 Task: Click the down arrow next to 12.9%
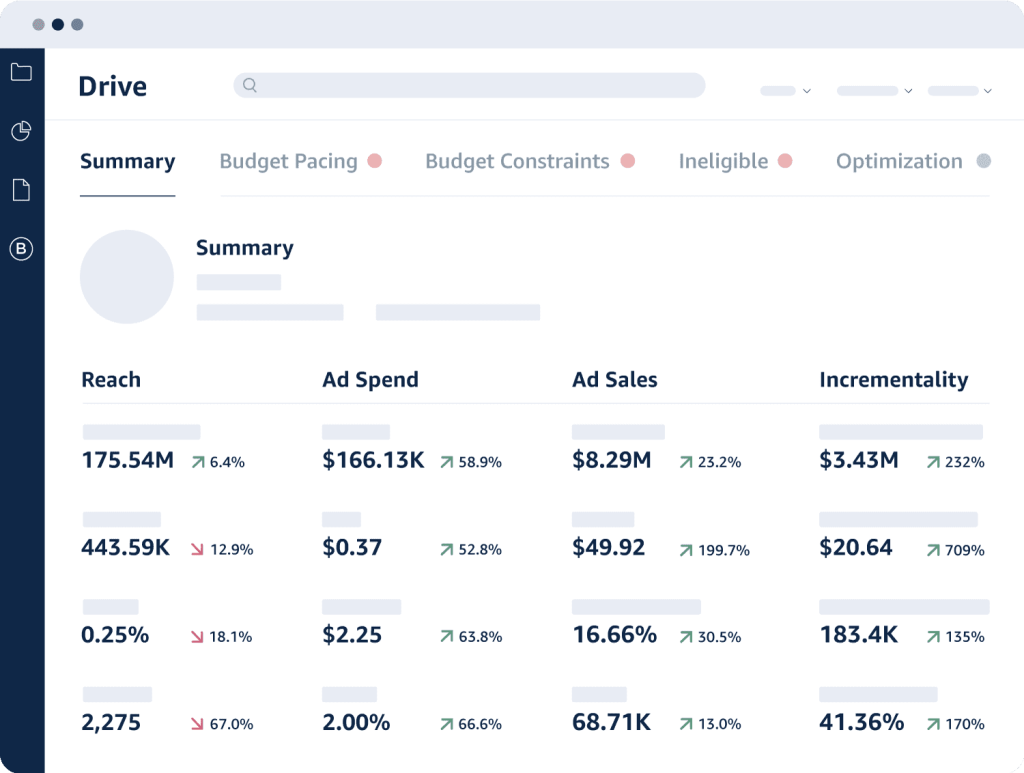point(197,550)
